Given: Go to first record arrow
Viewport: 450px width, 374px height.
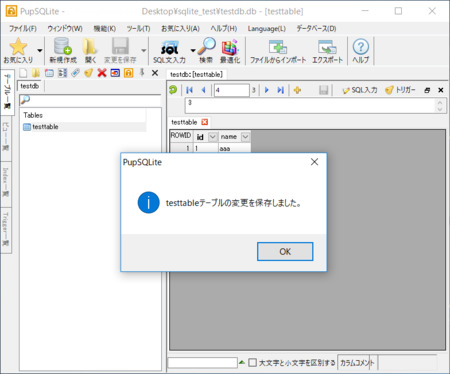Looking at the screenshot, I should tap(189, 90).
